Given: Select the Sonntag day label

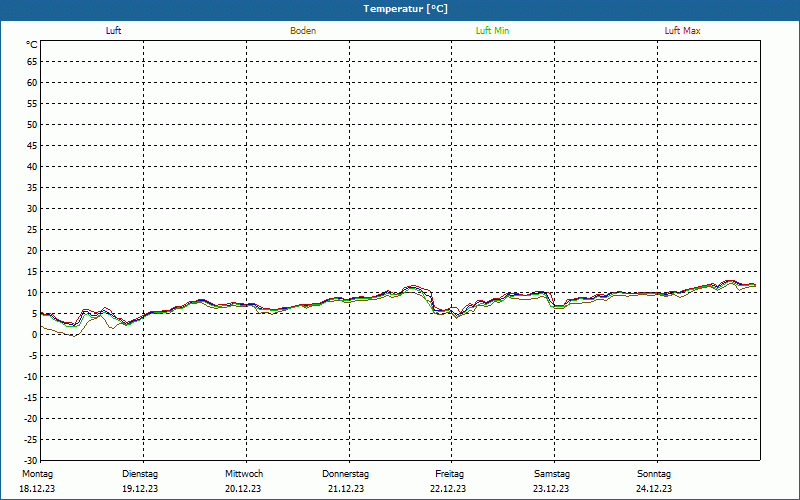Looking at the screenshot, I should click(x=654, y=474).
